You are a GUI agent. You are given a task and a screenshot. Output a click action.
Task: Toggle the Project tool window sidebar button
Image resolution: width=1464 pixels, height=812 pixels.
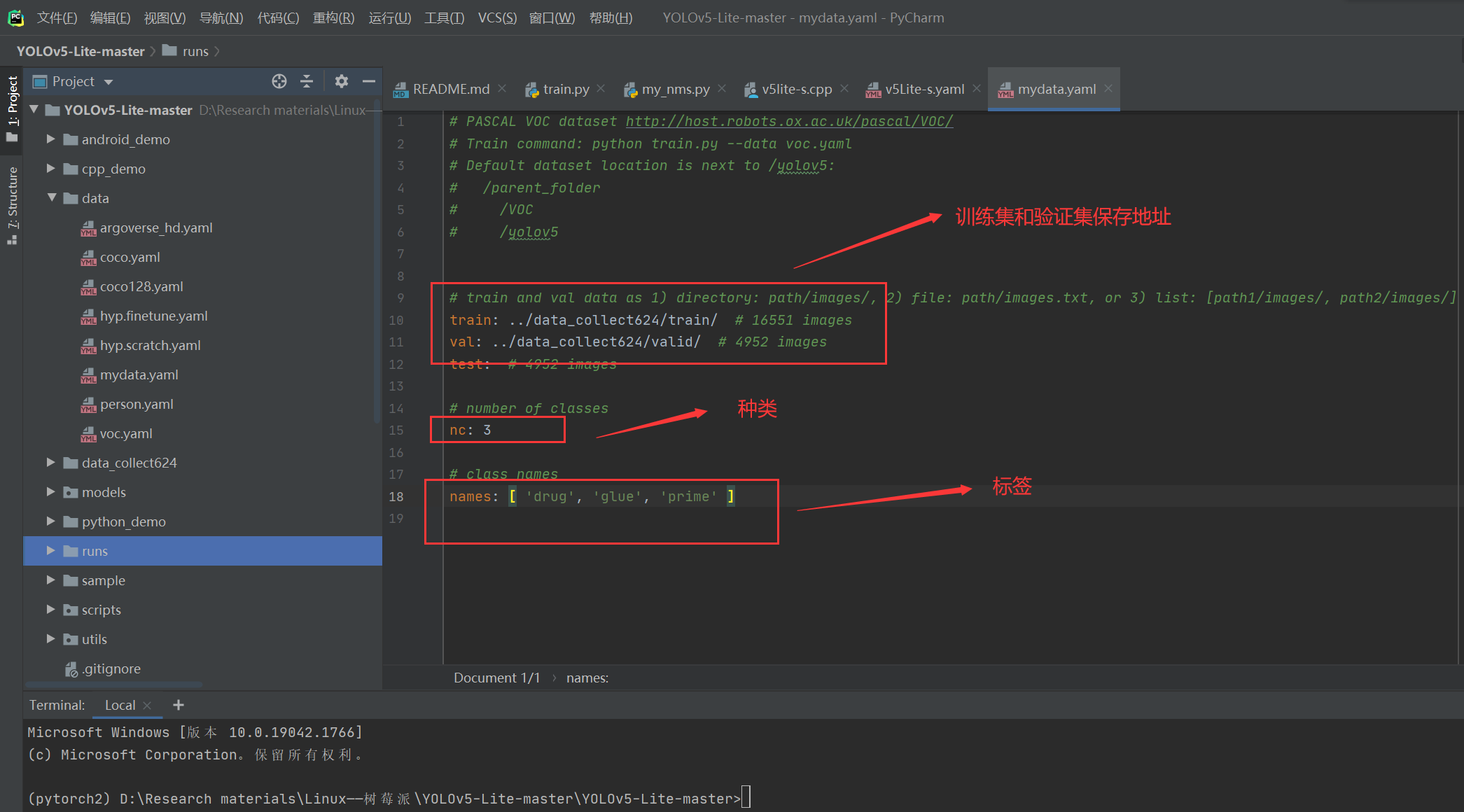[12, 105]
